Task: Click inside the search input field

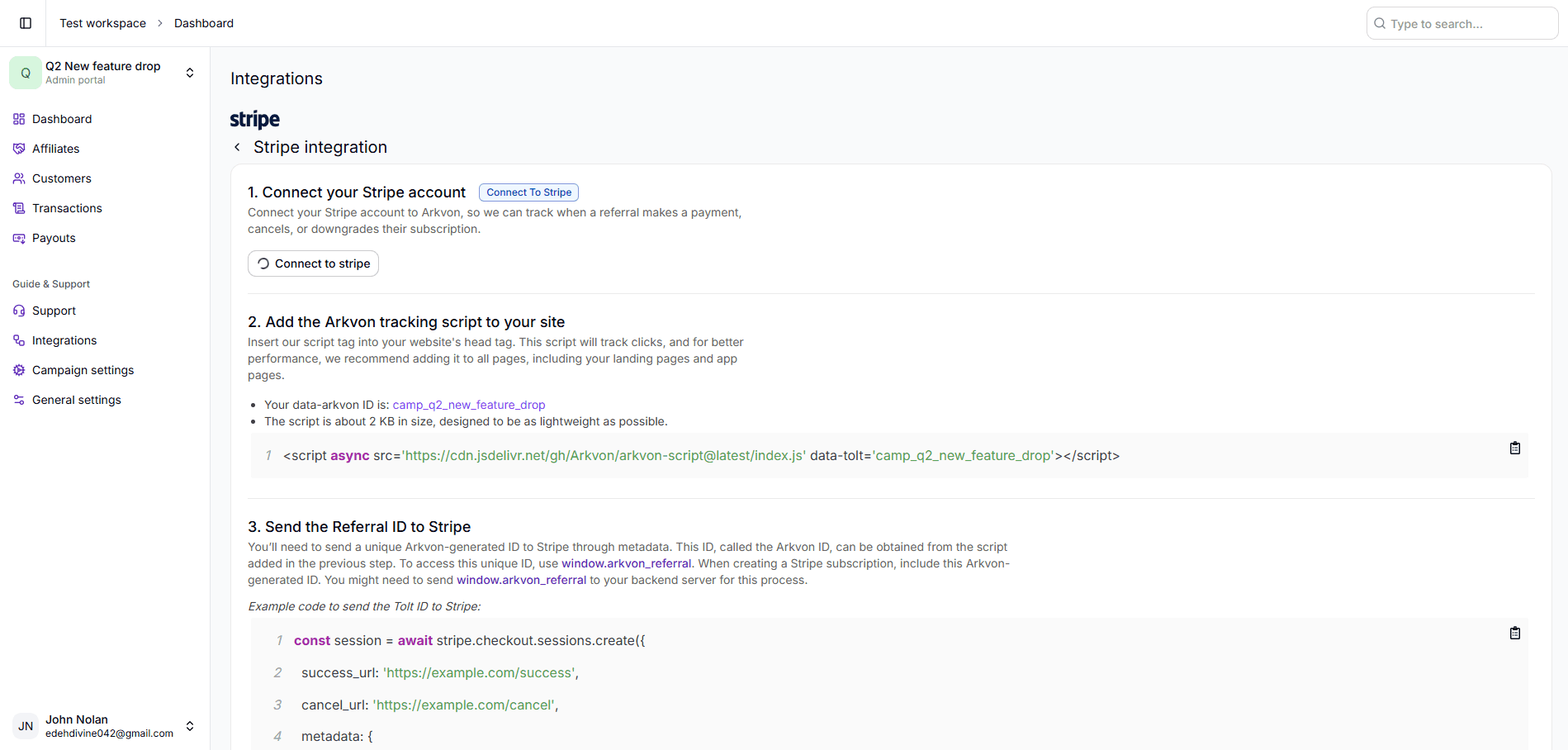Action: click(x=1461, y=23)
